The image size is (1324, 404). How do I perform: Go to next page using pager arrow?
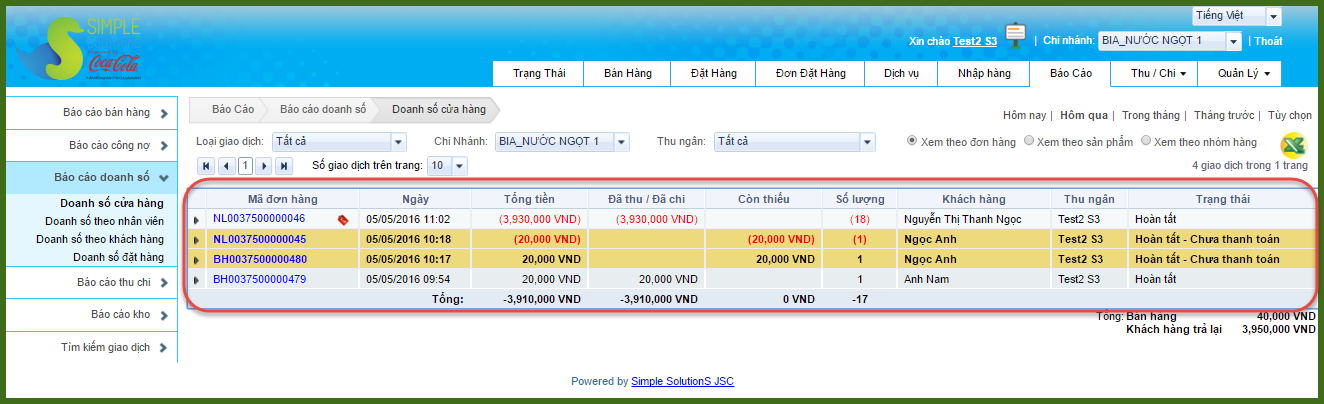(x=264, y=166)
